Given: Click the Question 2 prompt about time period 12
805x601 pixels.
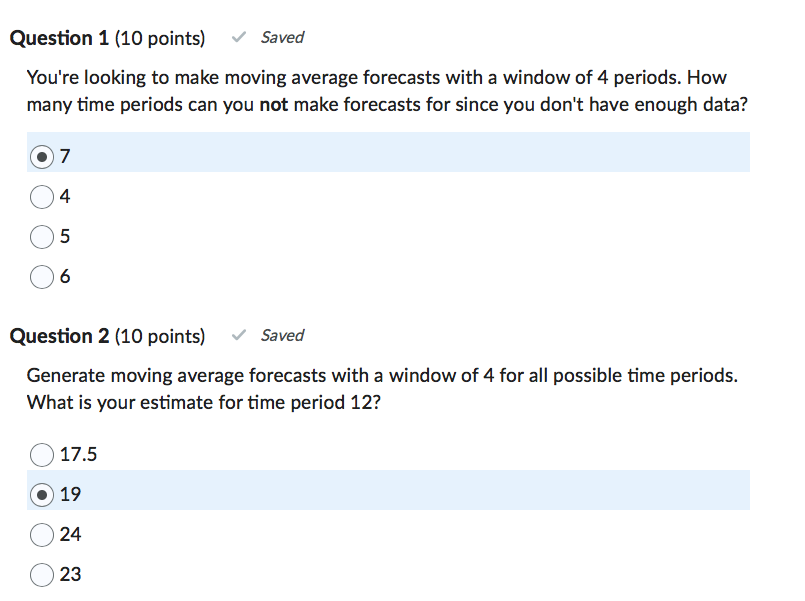Looking at the screenshot, I should point(378,388).
